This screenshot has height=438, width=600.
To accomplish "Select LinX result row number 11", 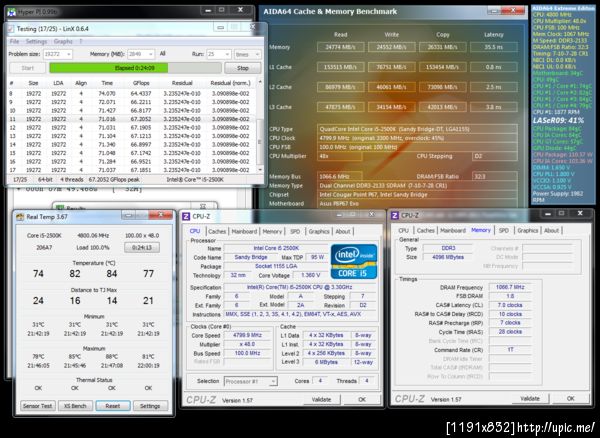I will [x=132, y=119].
